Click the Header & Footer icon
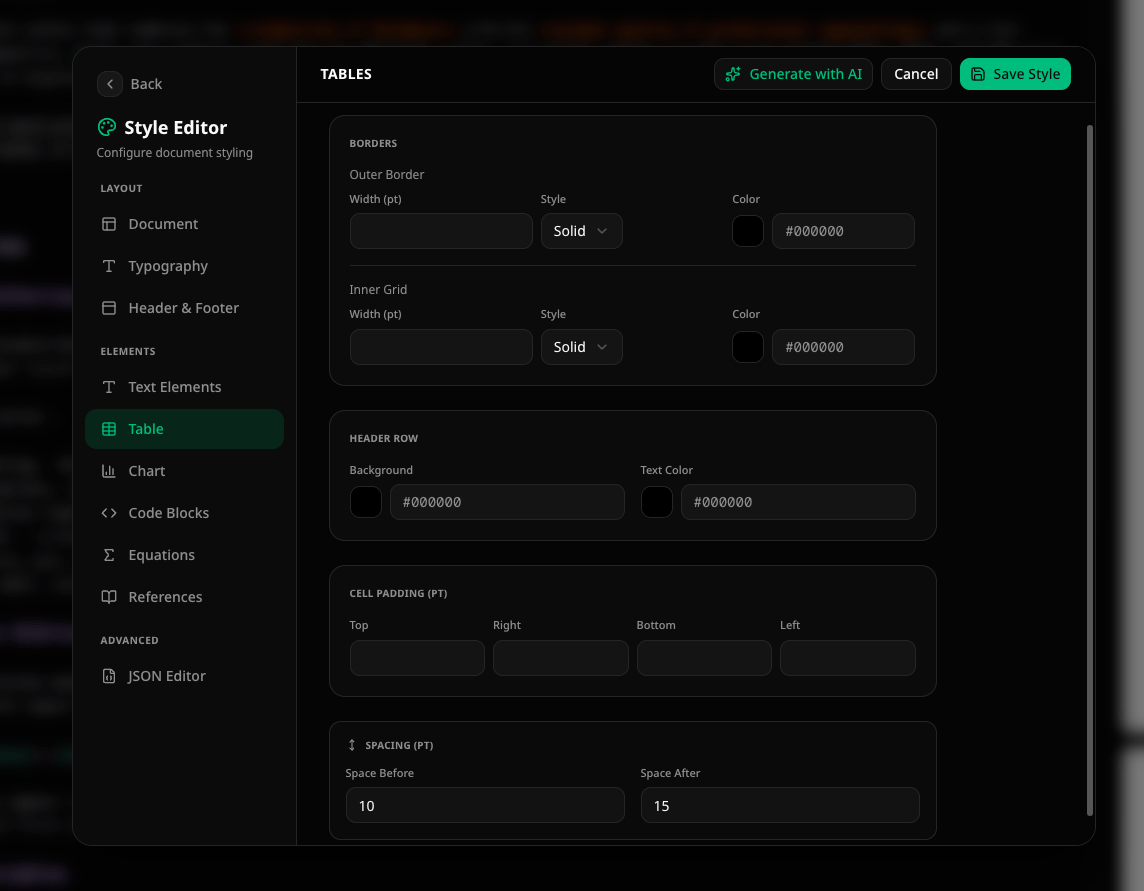The height and width of the screenshot is (891, 1144). click(x=109, y=308)
